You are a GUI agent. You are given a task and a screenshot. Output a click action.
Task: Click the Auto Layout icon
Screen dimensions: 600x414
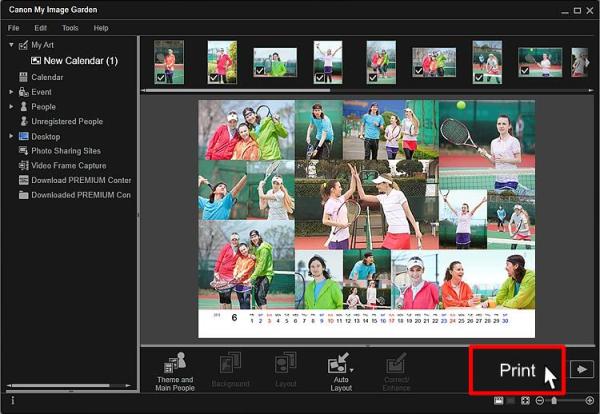(x=338, y=362)
